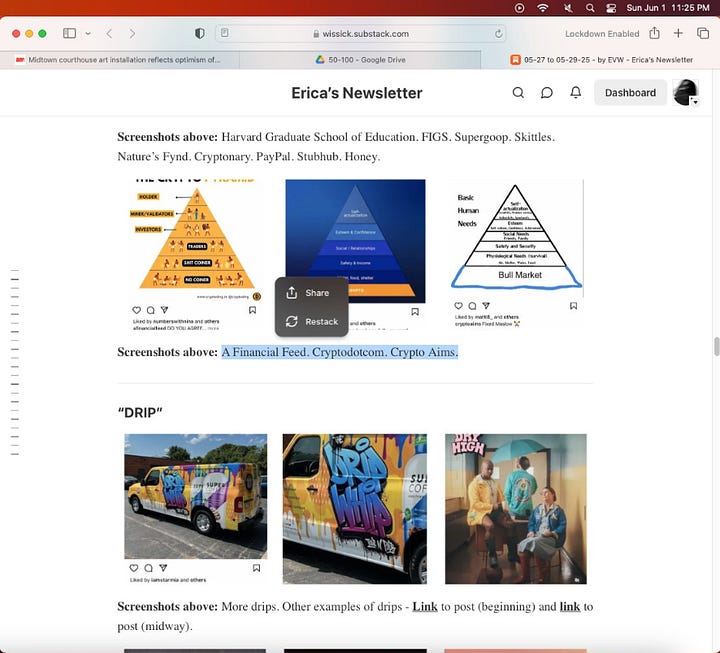Comment icon under Bull Market post
This screenshot has width=720, height=653.
pyautogui.click(x=472, y=305)
